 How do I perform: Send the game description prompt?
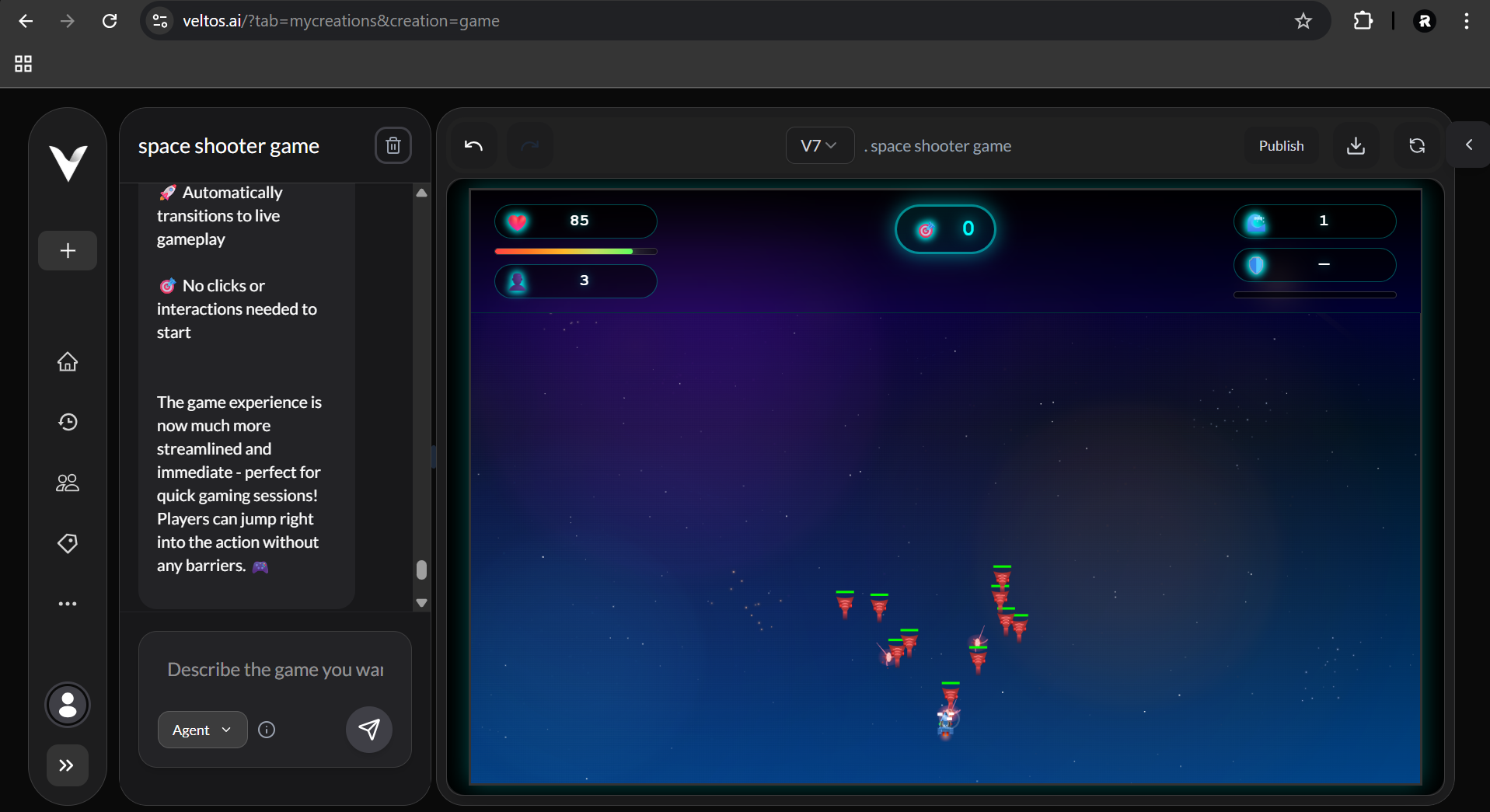point(368,730)
